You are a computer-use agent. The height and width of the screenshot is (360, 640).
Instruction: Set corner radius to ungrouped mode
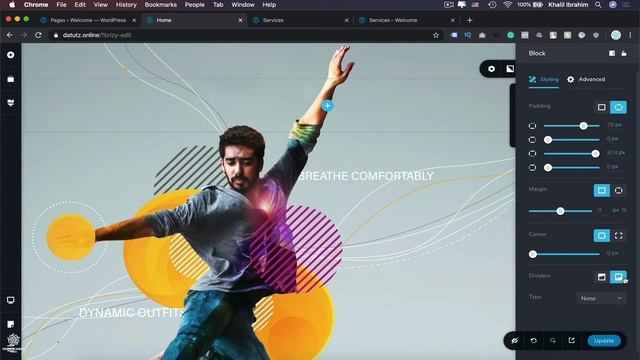619,236
